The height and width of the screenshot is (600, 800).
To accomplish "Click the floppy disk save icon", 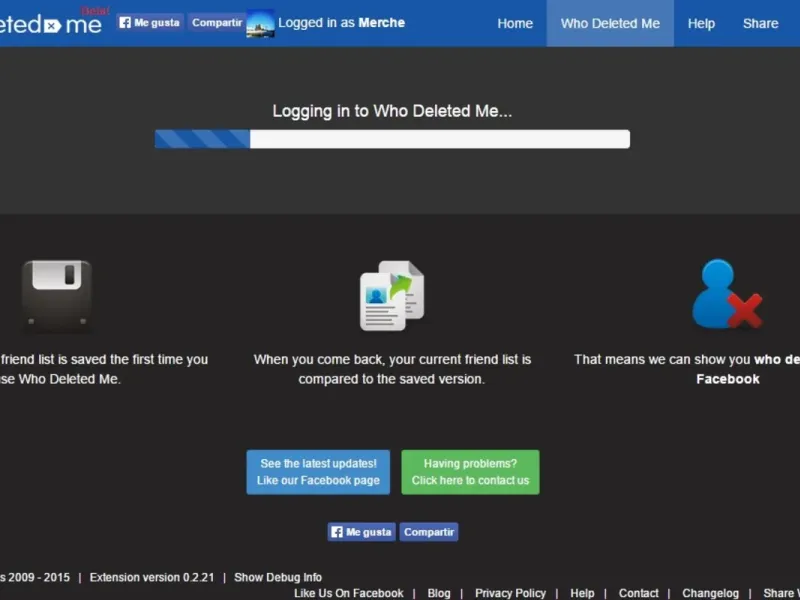I will (x=57, y=296).
